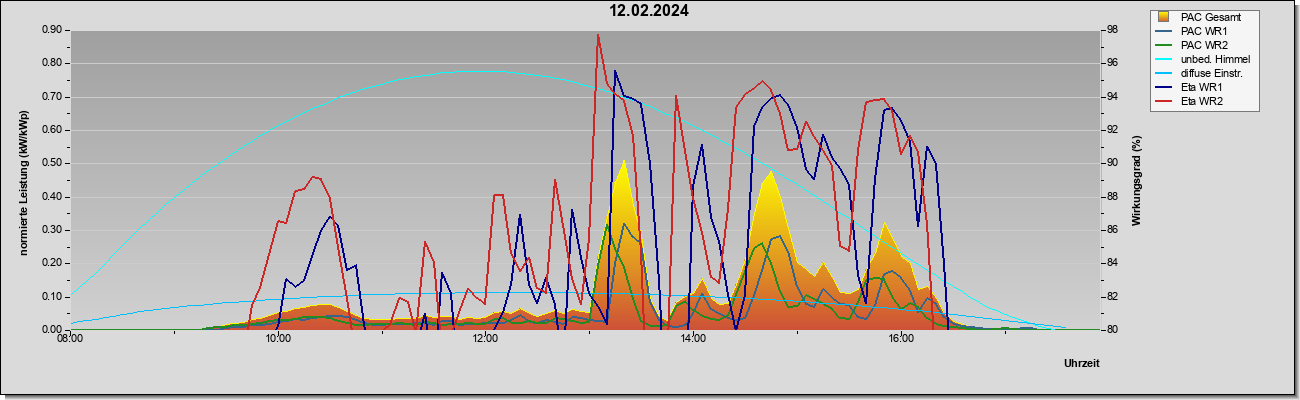Click the chart title 12.02.2024
The height and width of the screenshot is (400, 1300).
click(x=650, y=11)
